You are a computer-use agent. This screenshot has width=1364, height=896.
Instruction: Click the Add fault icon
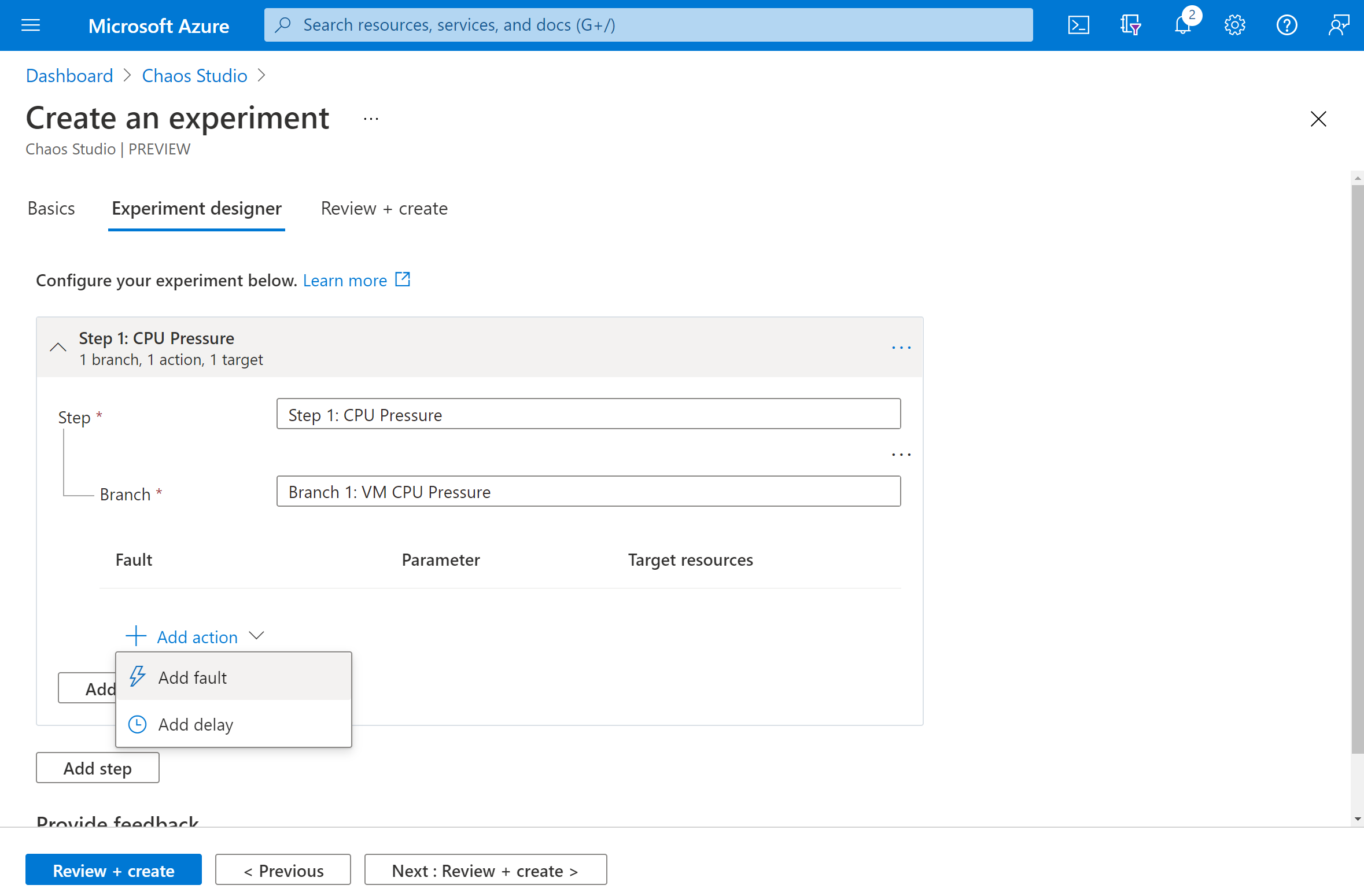137,676
